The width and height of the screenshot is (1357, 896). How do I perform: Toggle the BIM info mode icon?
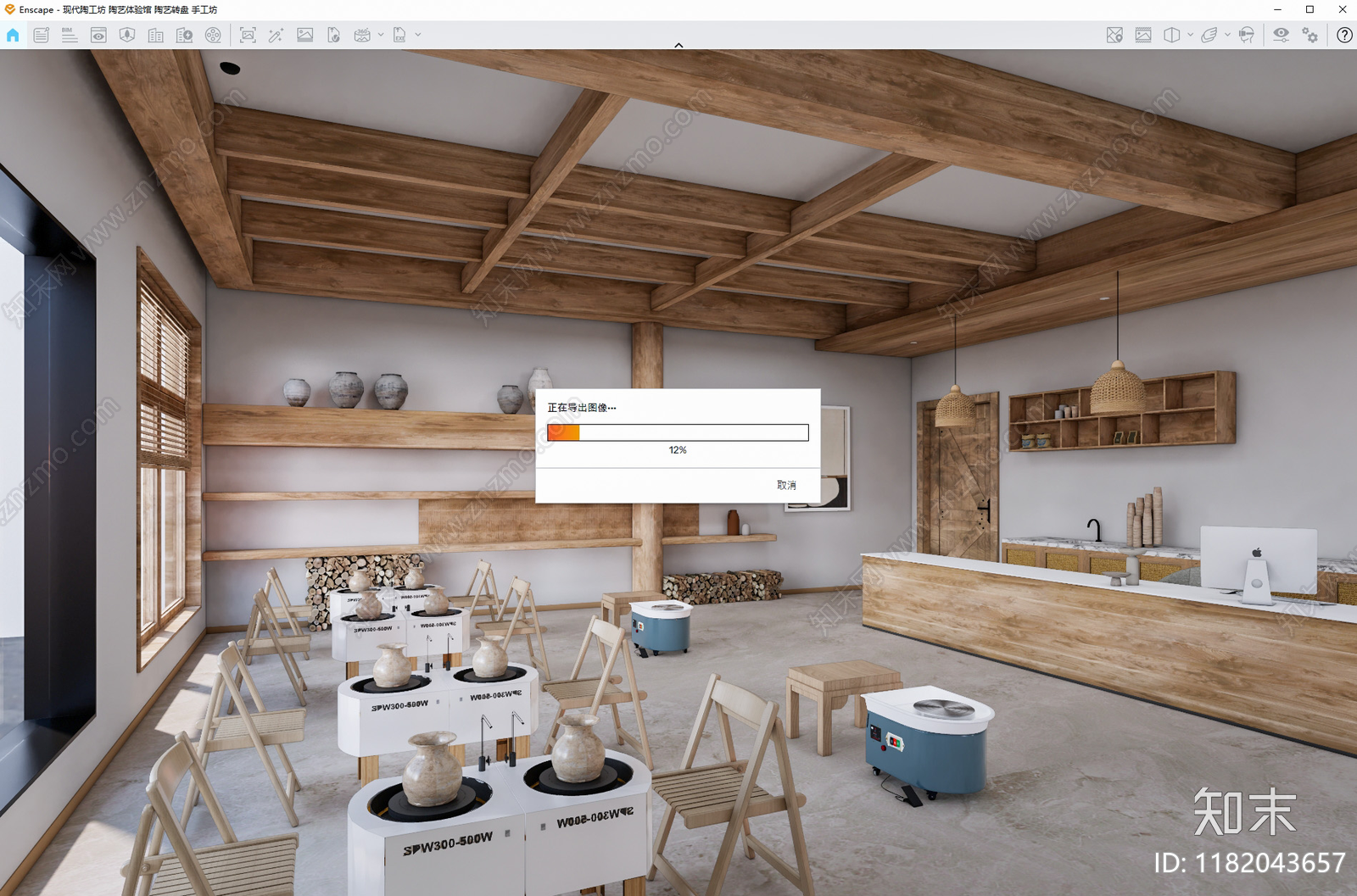[70, 35]
